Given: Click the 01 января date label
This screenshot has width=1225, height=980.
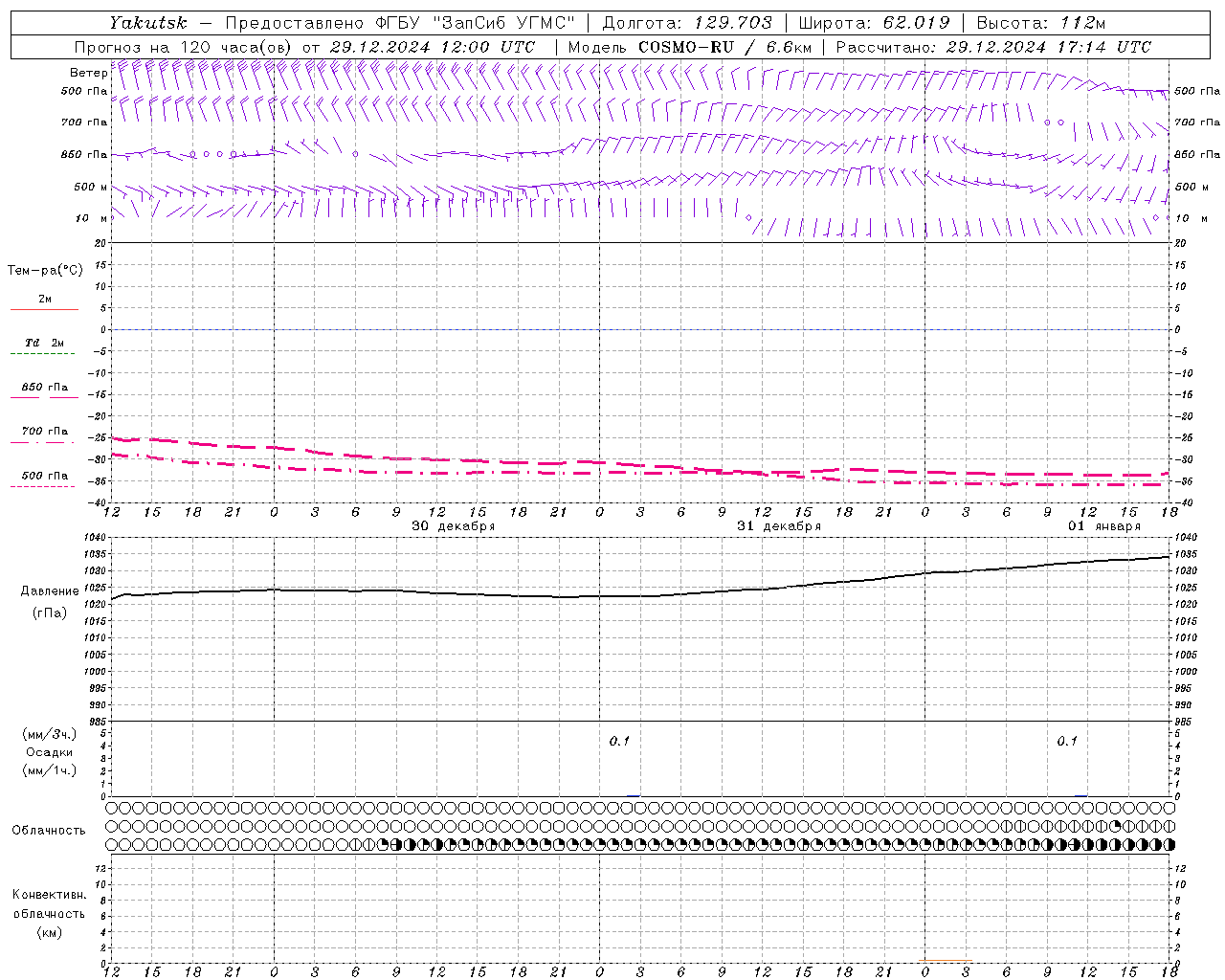Looking at the screenshot, I should tap(1104, 526).
